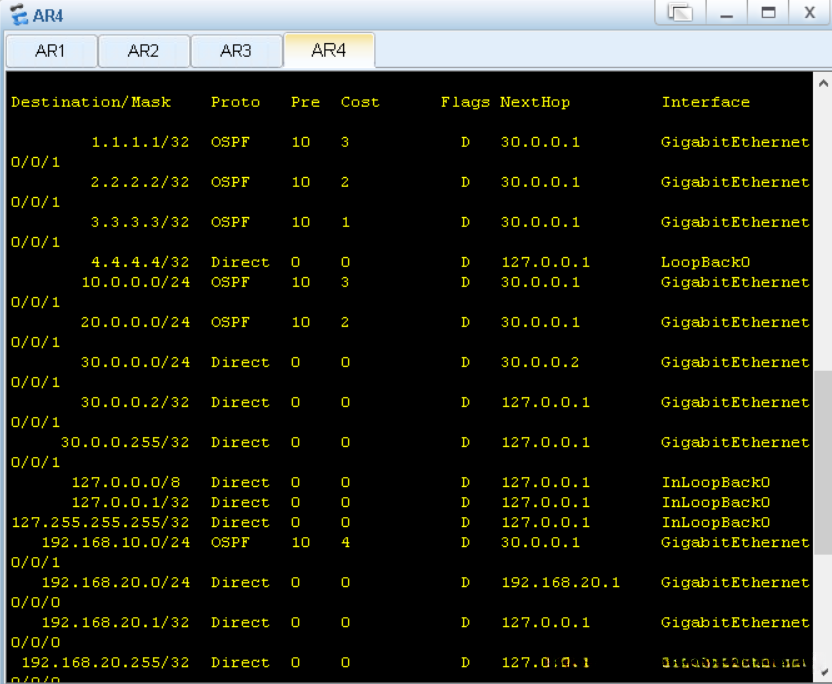Click GigabitEthernet in the 192.168.20.0/24 row
The width and height of the screenshot is (832, 684).
pyautogui.click(x=735, y=582)
